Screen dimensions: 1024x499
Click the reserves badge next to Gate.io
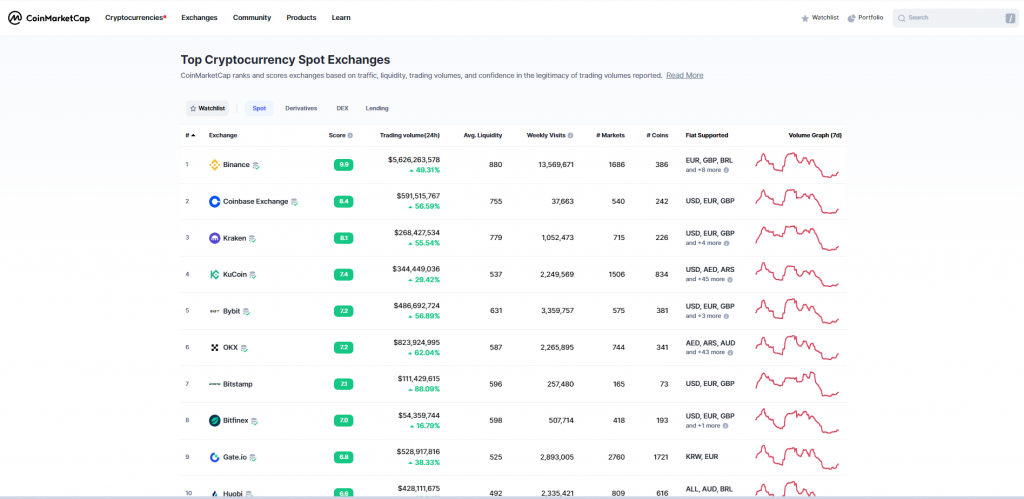[x=252, y=458]
